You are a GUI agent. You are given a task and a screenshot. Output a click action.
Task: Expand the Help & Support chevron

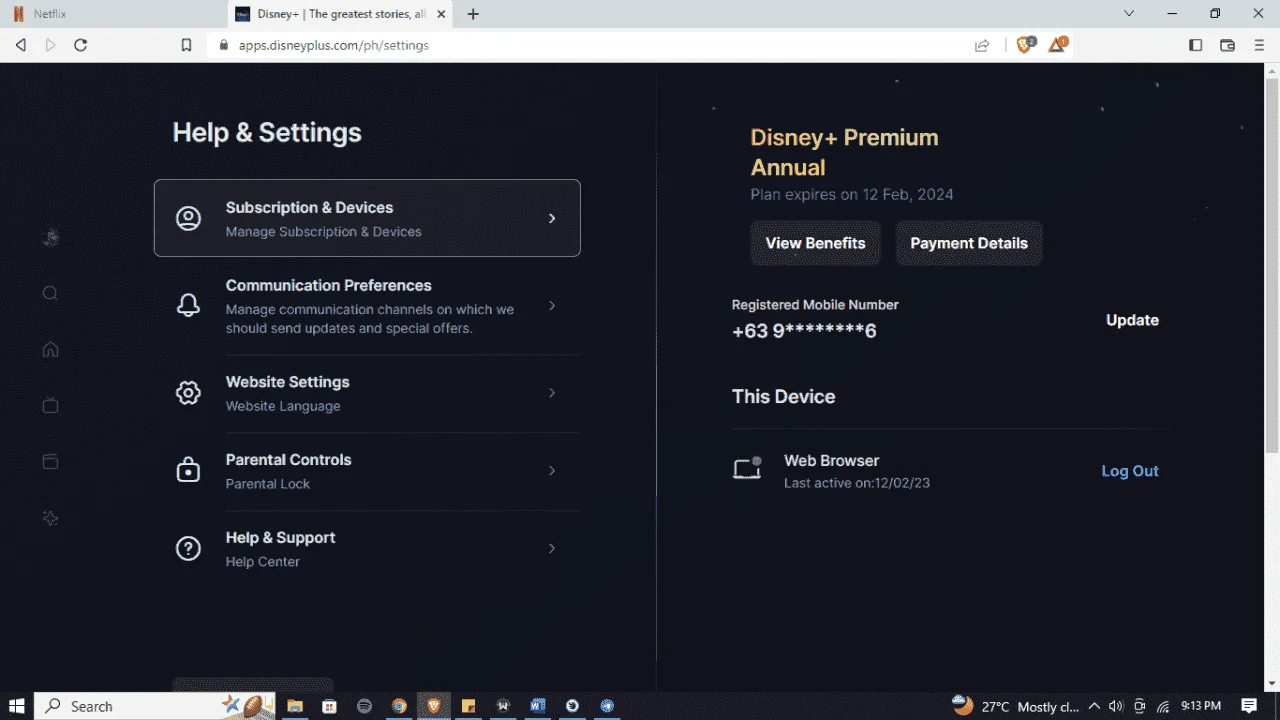(x=552, y=548)
